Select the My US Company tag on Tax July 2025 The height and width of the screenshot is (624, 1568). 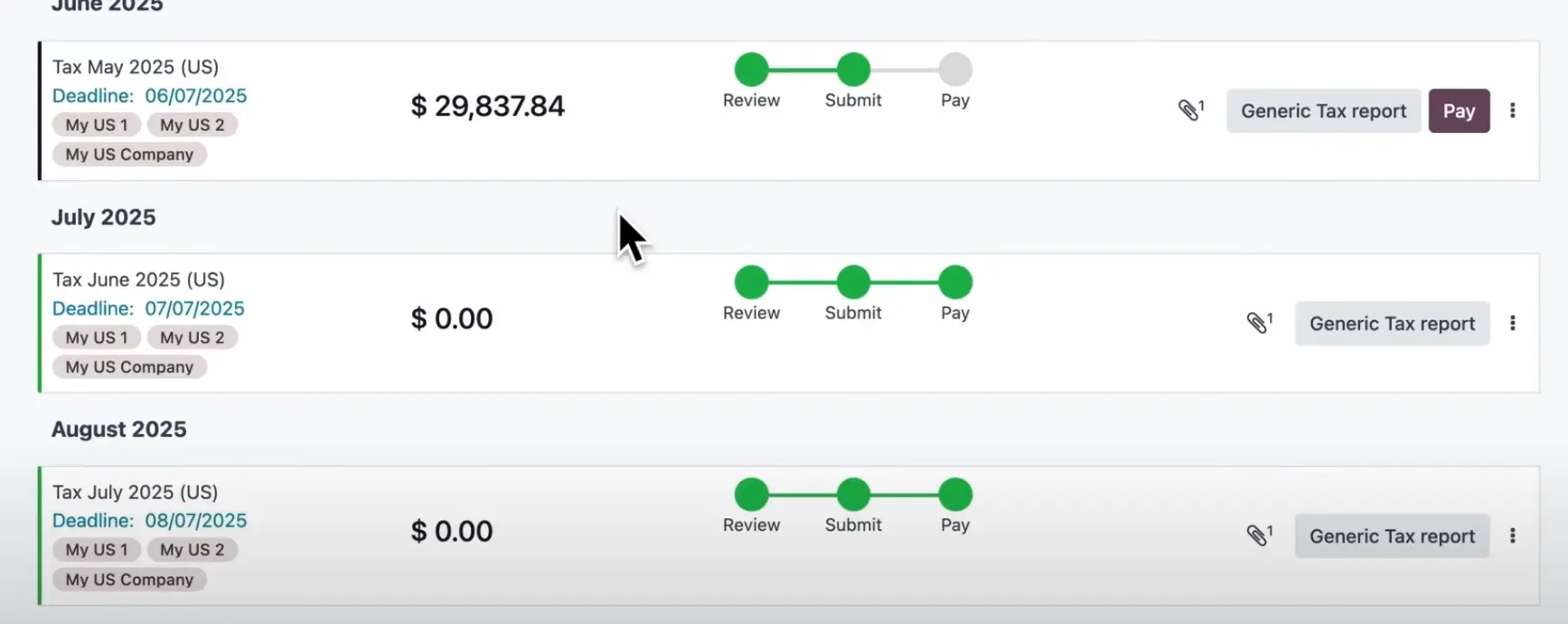tap(129, 580)
